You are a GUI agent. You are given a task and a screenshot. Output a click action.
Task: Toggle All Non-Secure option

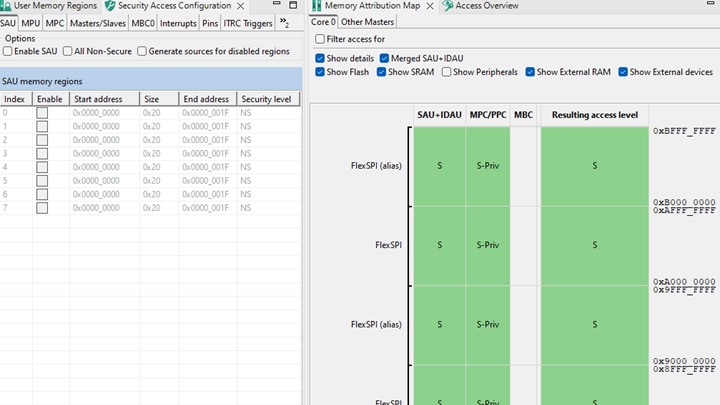(67, 51)
